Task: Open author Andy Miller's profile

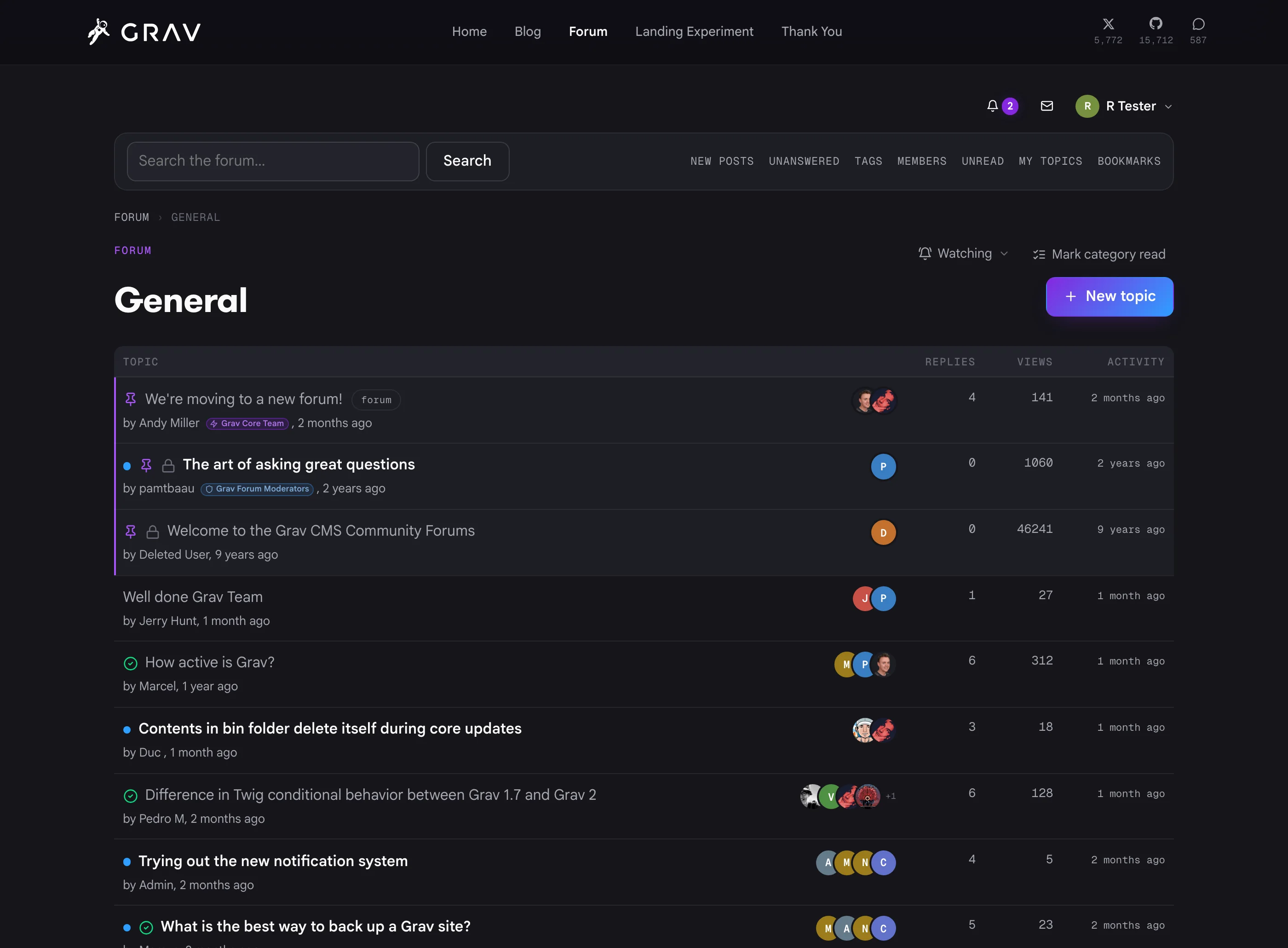Action: click(169, 423)
